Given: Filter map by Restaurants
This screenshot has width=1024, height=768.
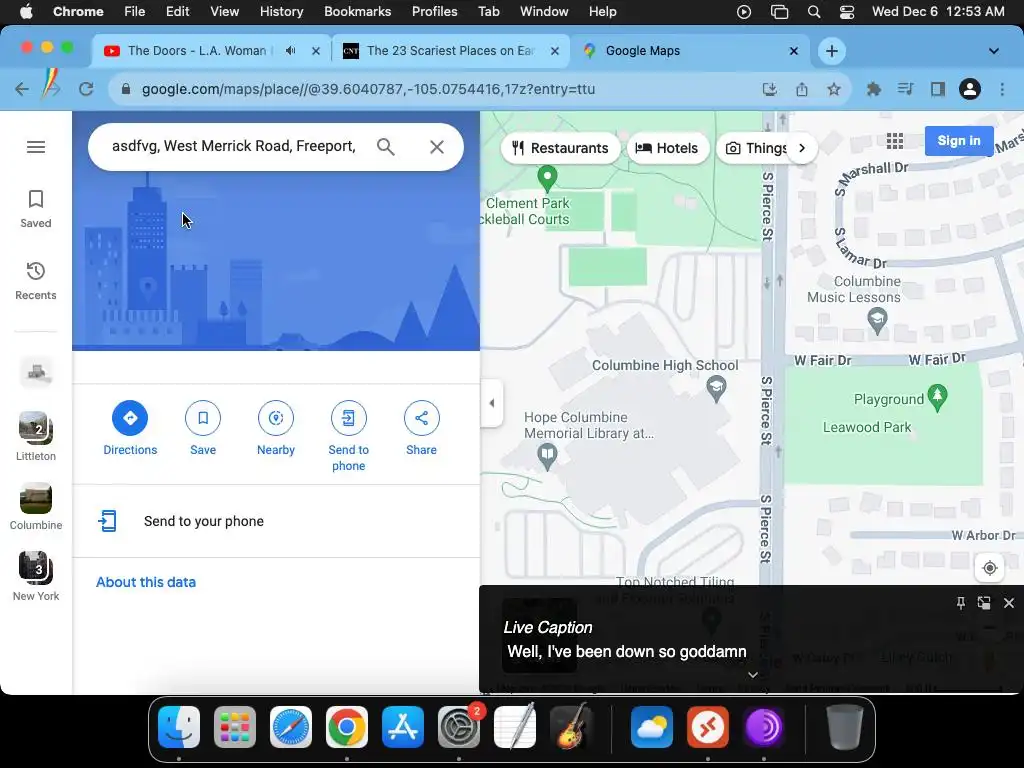Looking at the screenshot, I should coord(560,148).
